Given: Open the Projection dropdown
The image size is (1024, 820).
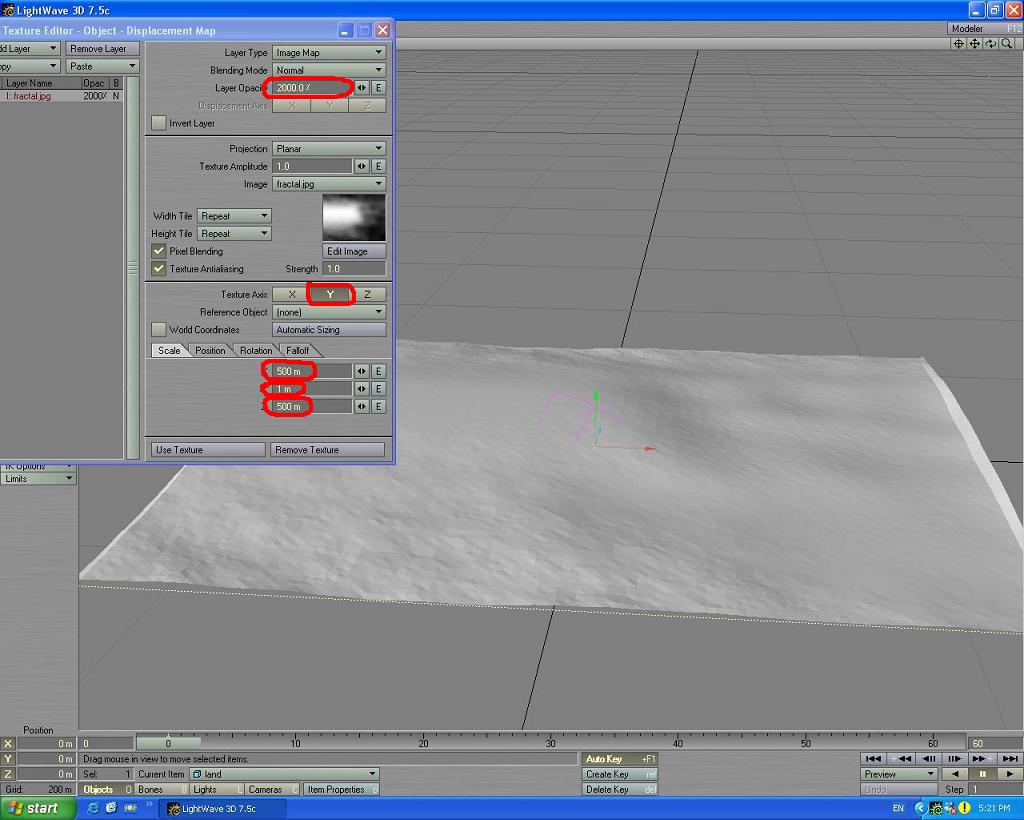Looking at the screenshot, I should [x=329, y=149].
